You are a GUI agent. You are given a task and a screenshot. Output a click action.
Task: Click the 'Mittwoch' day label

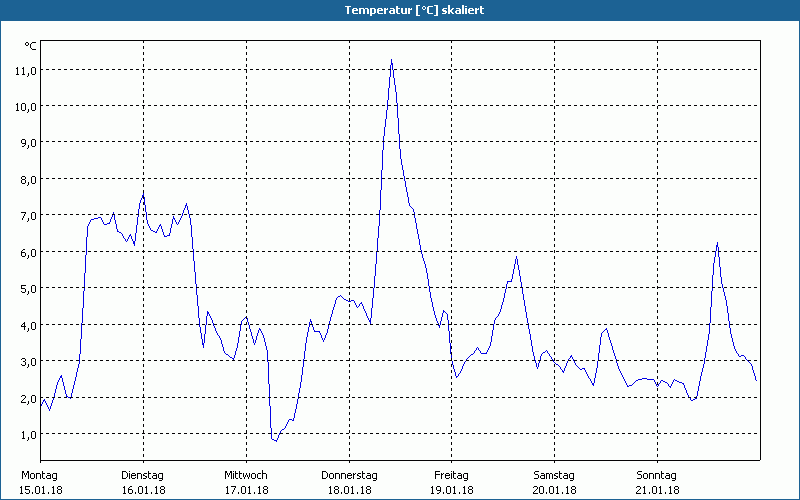(245, 475)
